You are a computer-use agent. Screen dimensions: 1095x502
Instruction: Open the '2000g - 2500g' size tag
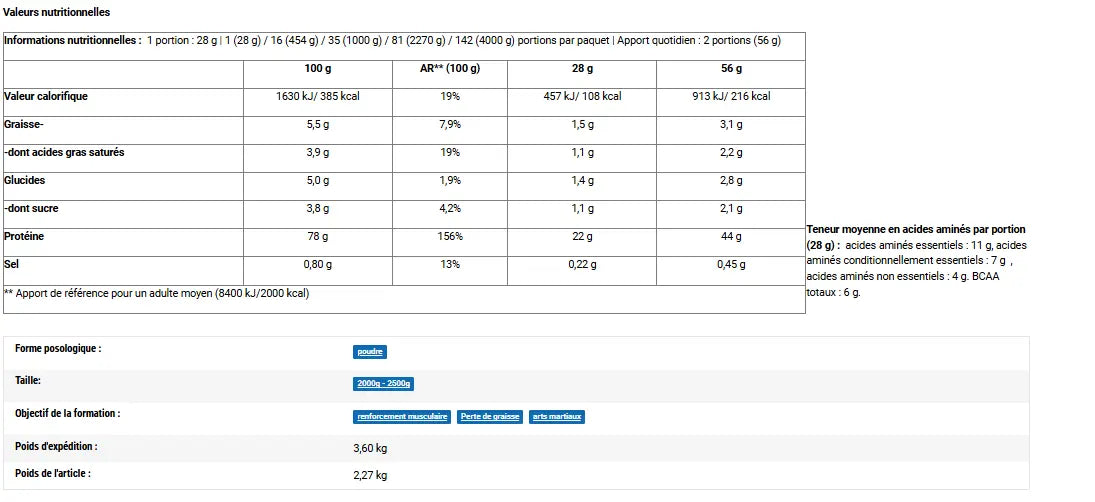click(x=384, y=384)
